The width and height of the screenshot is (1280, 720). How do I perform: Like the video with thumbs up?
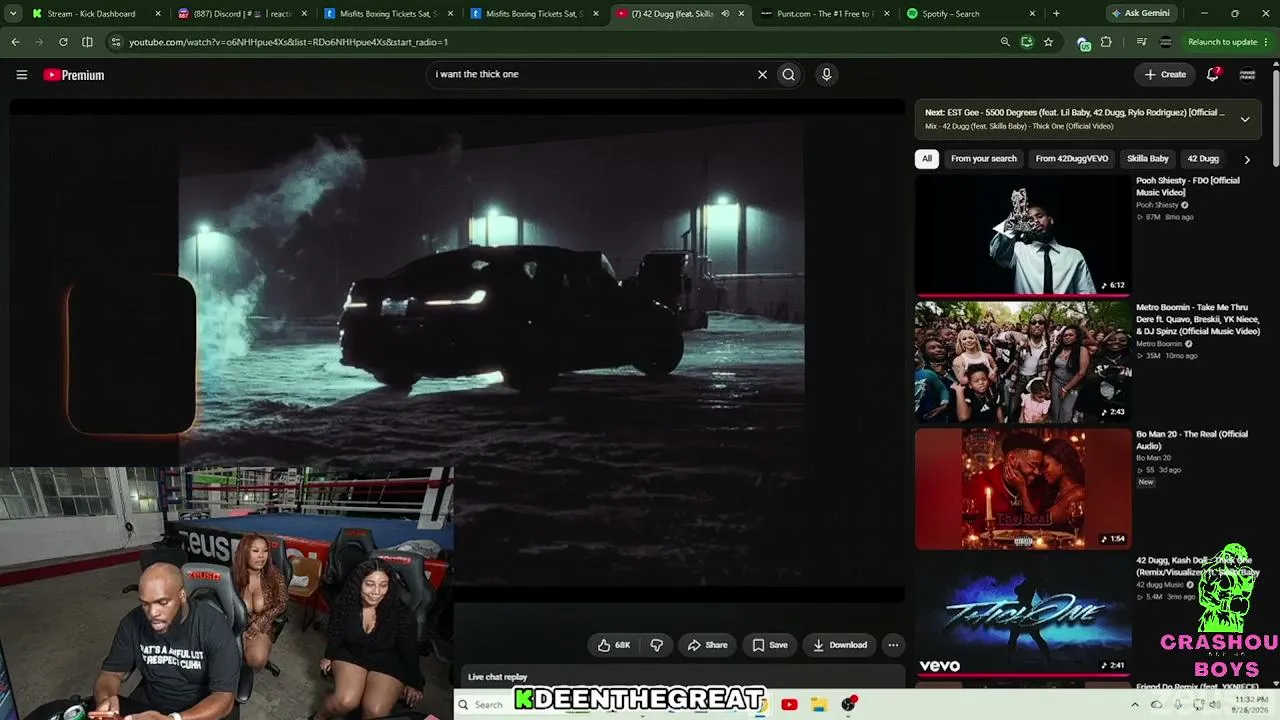[614, 645]
